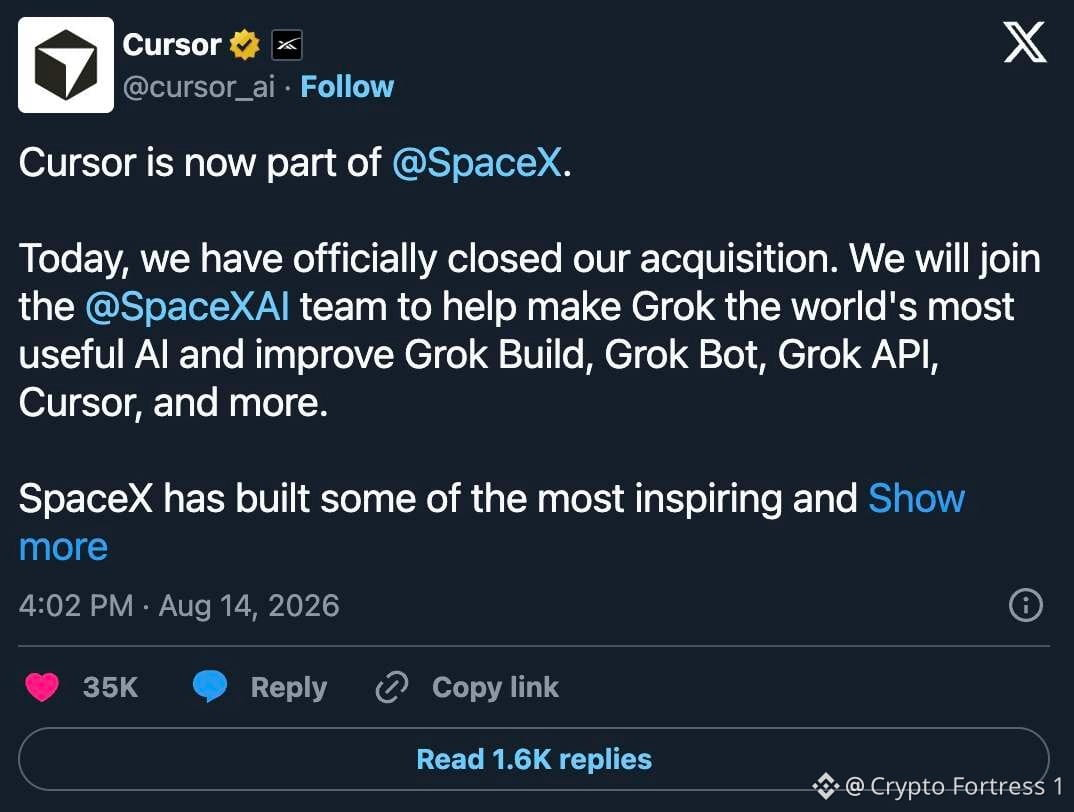
Task: Click the info circle icon
Action: [1025, 605]
